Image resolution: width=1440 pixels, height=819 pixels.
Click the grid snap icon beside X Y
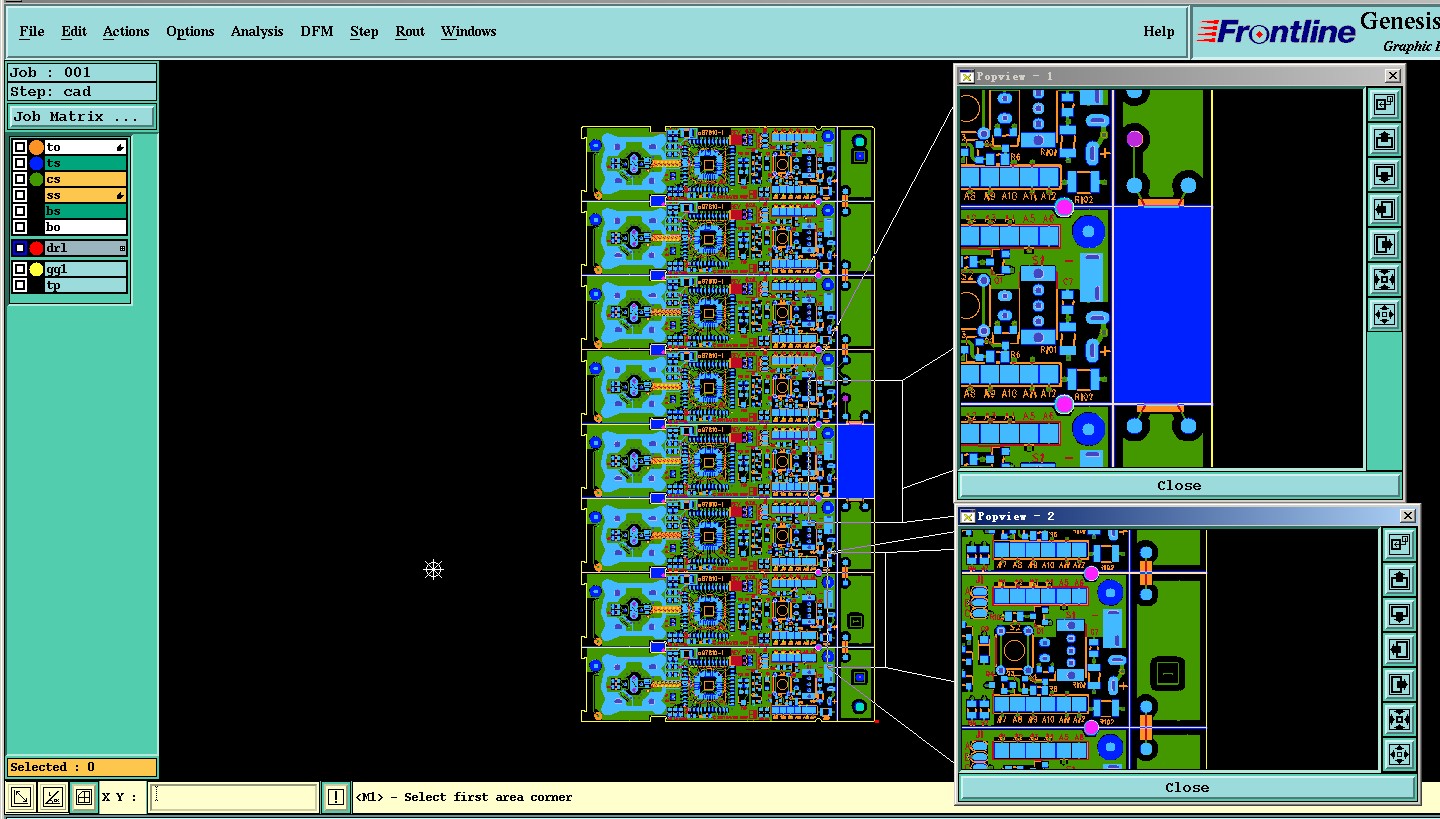pos(84,797)
